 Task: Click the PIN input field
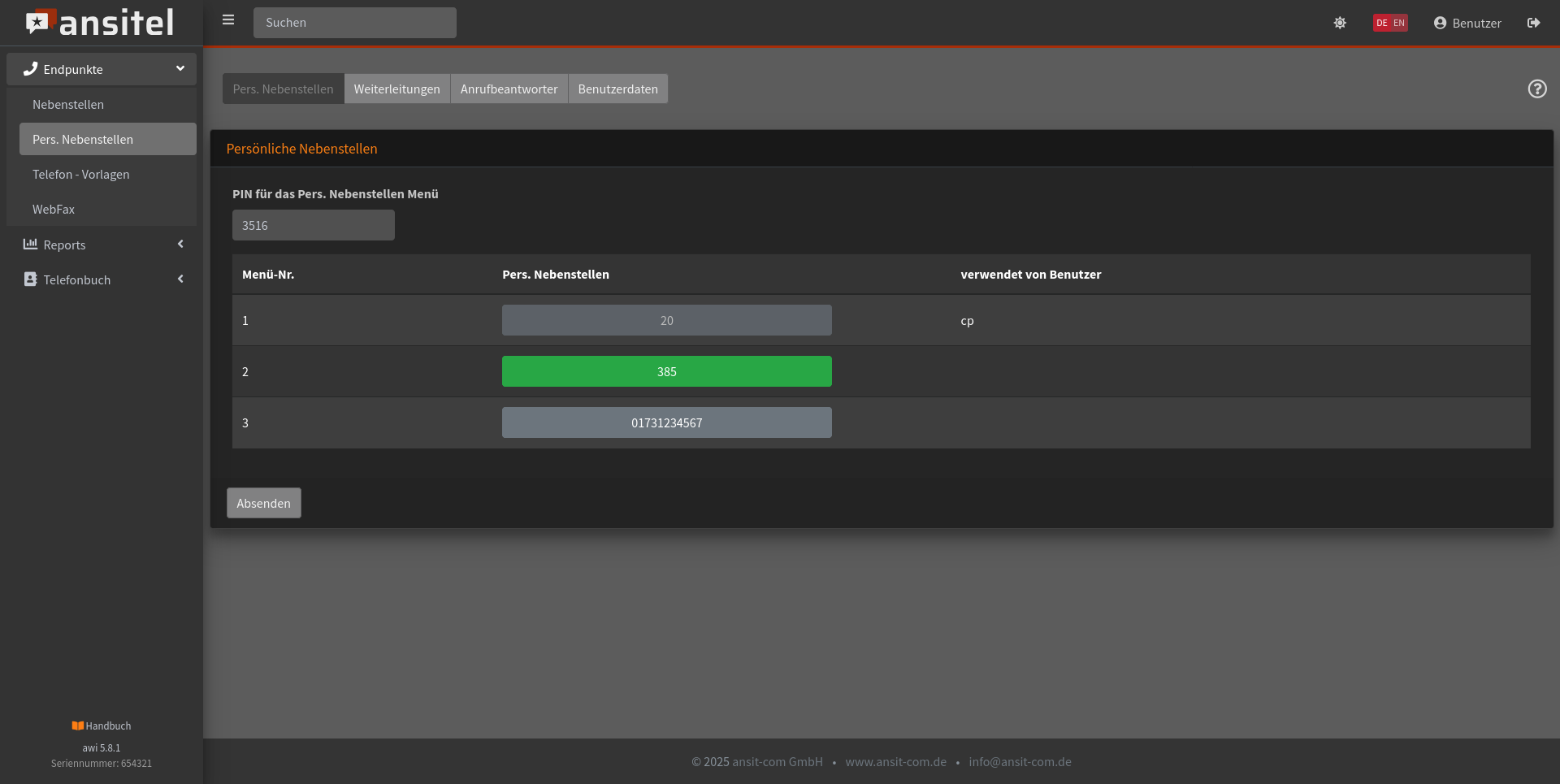tap(313, 225)
